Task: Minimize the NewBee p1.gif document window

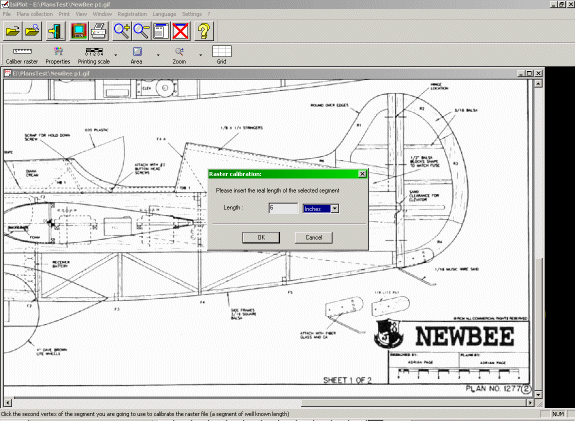Action: (x=521, y=73)
